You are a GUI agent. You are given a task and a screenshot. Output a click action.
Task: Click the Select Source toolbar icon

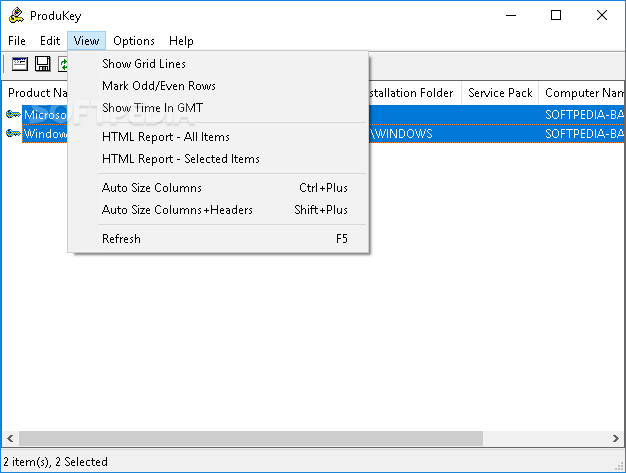20,64
